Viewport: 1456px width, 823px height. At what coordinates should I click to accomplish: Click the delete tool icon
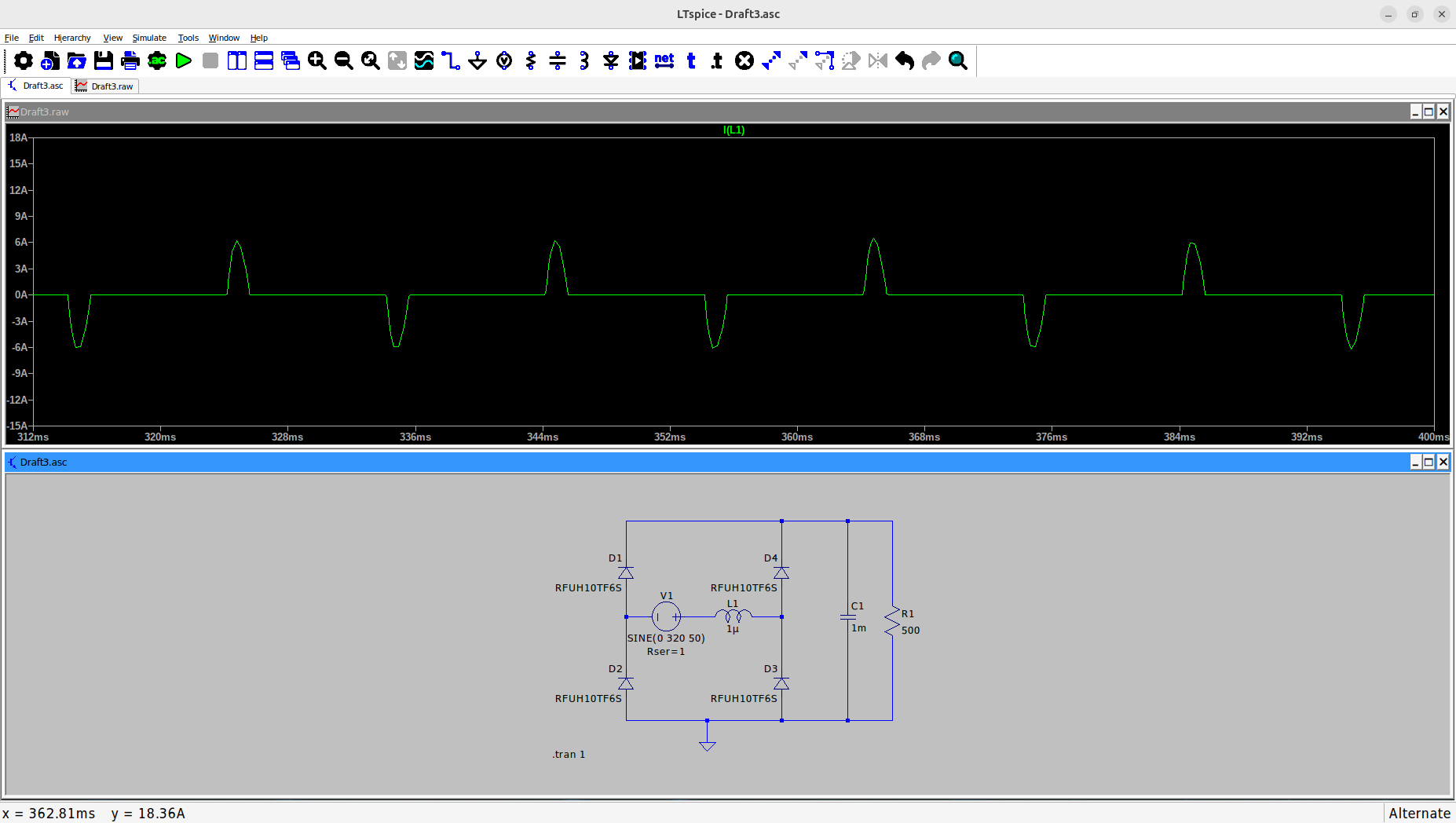744,60
